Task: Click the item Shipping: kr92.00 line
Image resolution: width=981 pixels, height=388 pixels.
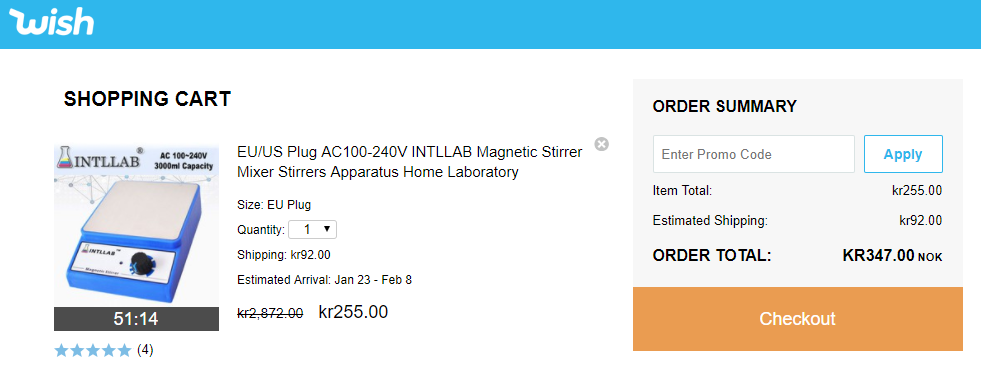Action: pos(284,255)
